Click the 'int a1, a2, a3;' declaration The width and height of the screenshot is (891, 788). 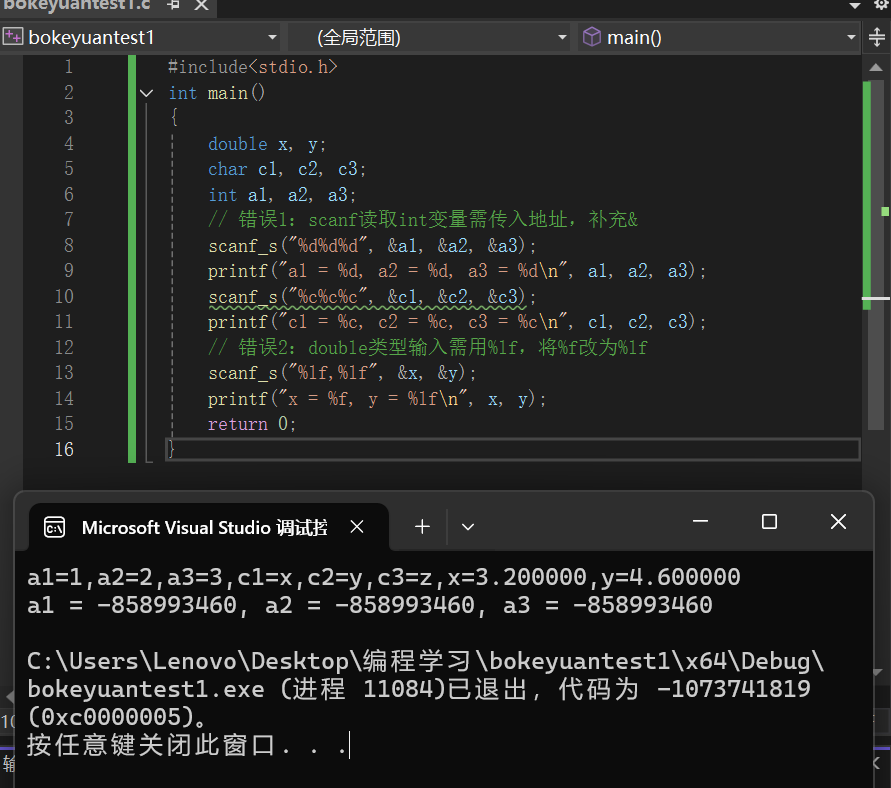tap(282, 195)
